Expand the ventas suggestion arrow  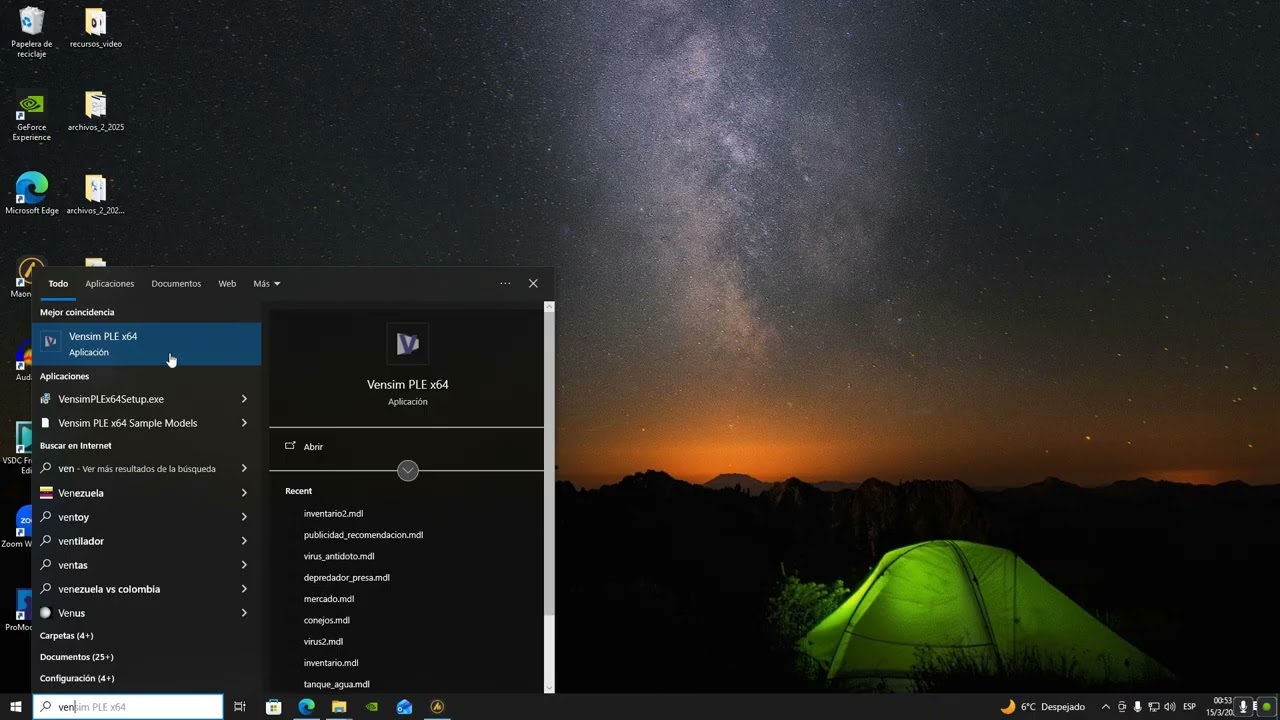point(244,565)
